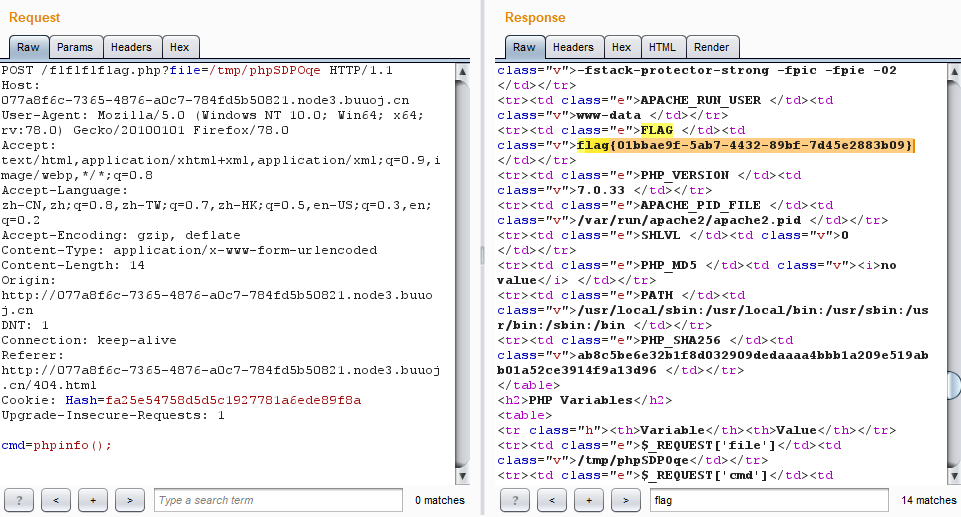The height and width of the screenshot is (517, 961).
Task: Click the Upgrade-Insecure-Requests: 1 line
Action: point(113,415)
